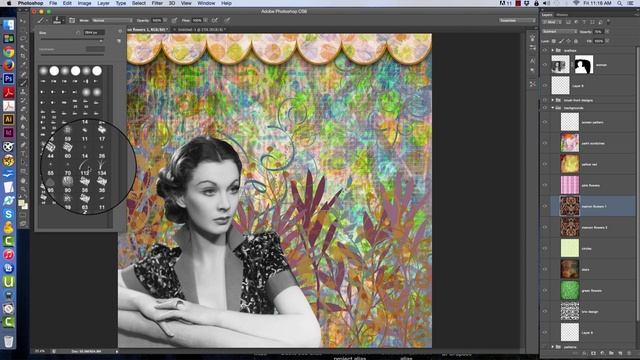Open the layer Fill slider arrow
Screen dimensions: 640x360
607,41
